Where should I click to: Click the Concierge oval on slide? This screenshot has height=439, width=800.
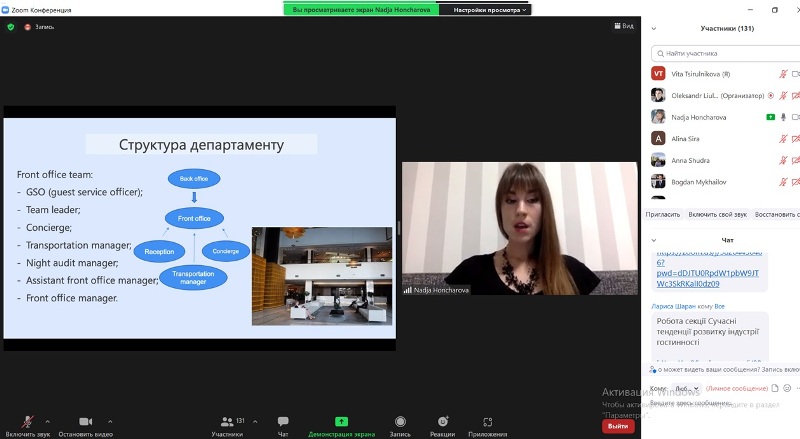click(x=226, y=251)
